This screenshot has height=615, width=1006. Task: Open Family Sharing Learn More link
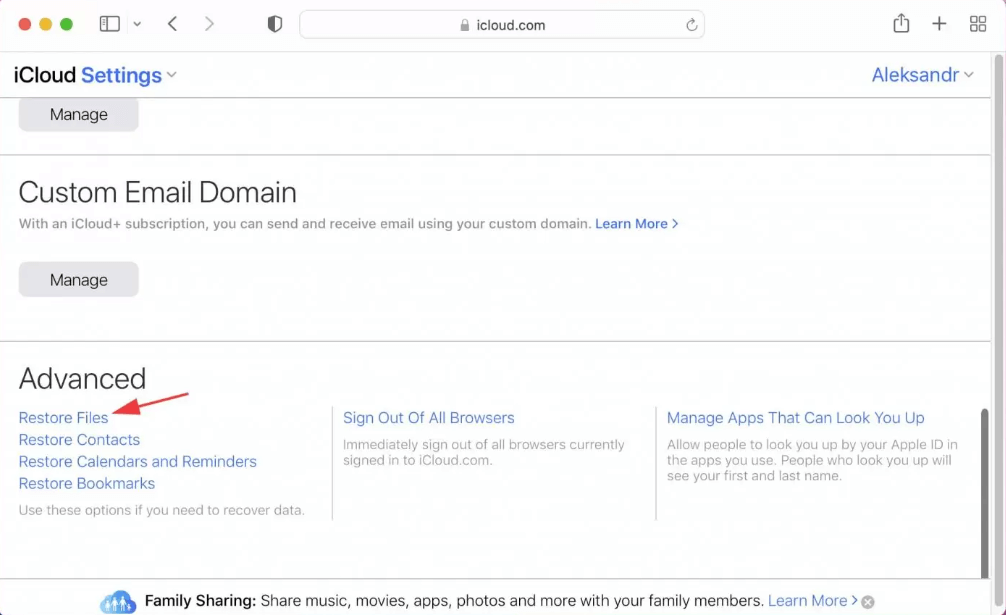point(812,601)
